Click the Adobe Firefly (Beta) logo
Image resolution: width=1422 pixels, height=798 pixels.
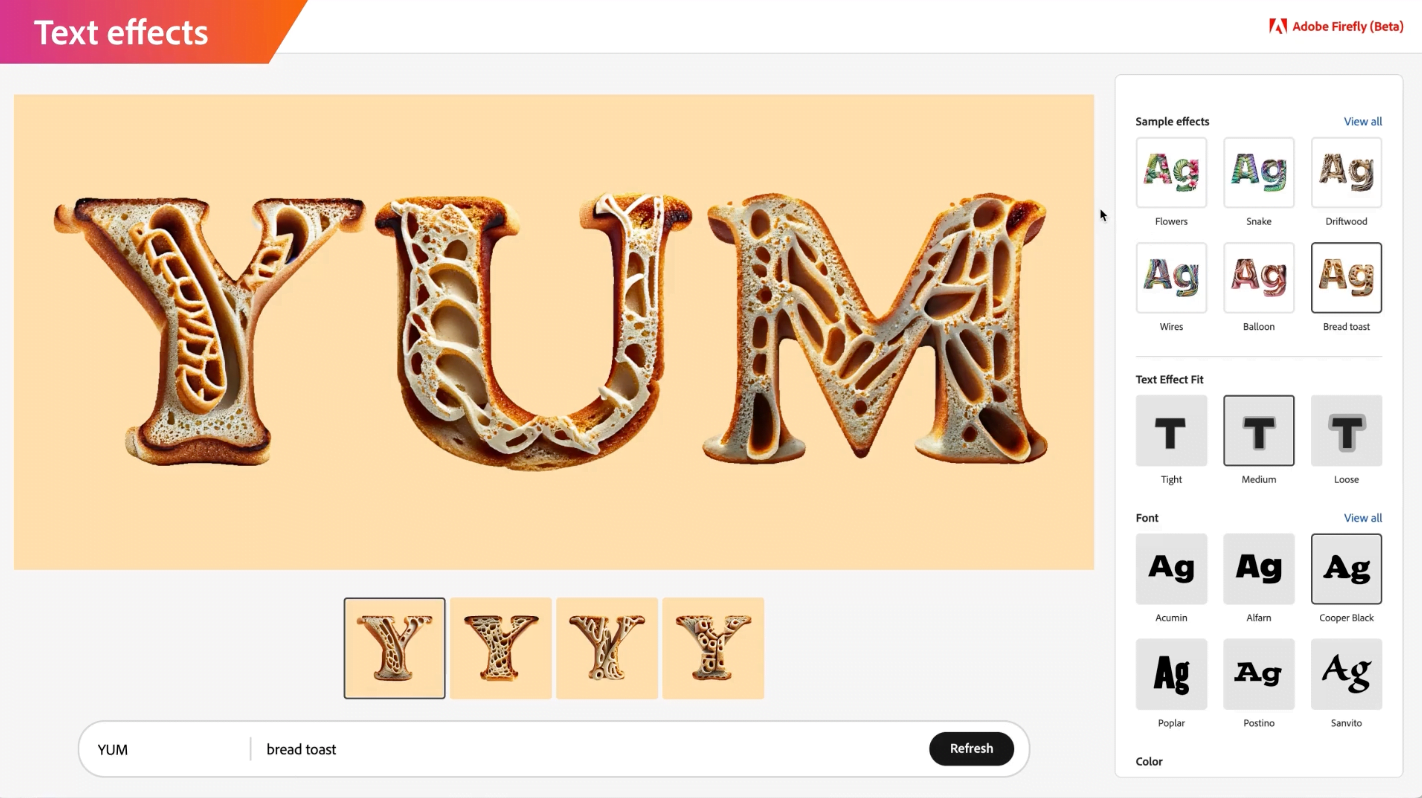1336,27
